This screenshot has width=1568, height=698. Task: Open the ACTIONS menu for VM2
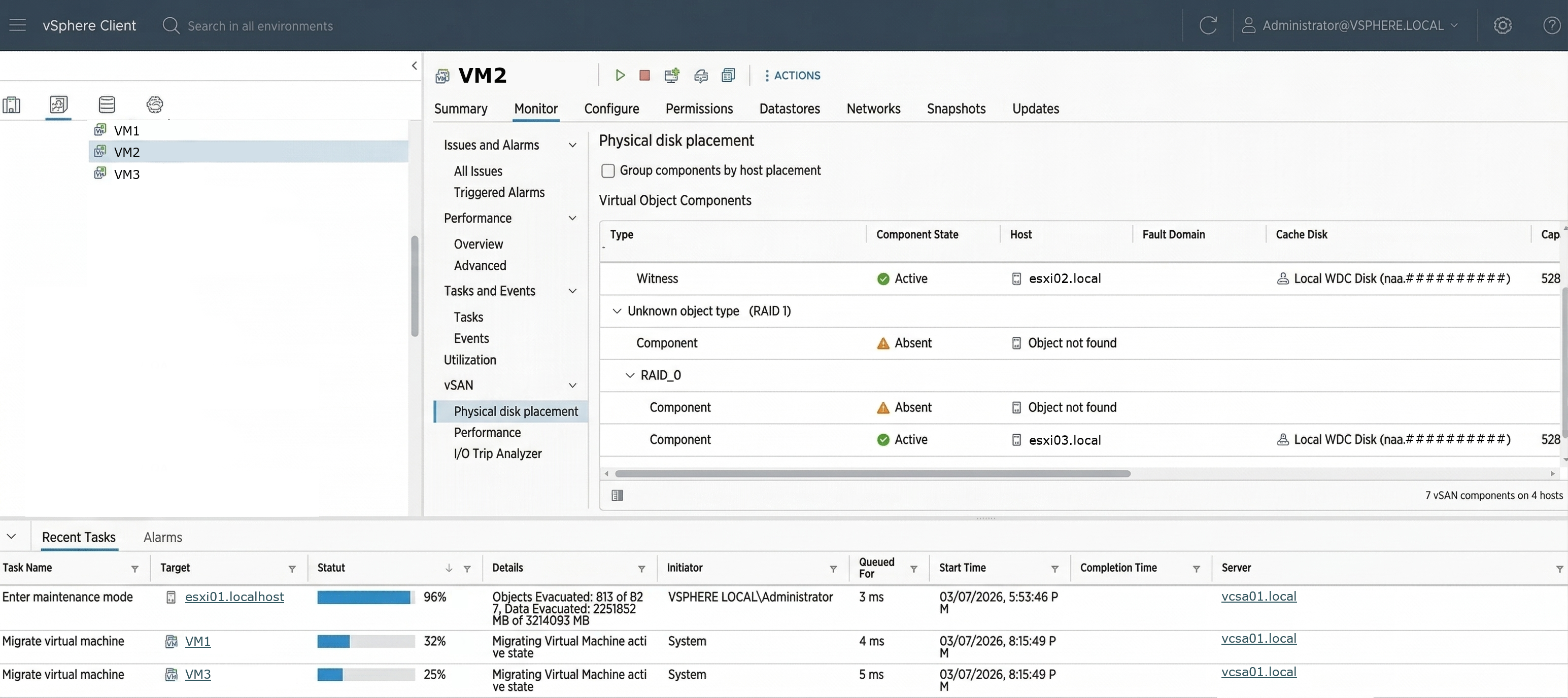[x=792, y=76]
